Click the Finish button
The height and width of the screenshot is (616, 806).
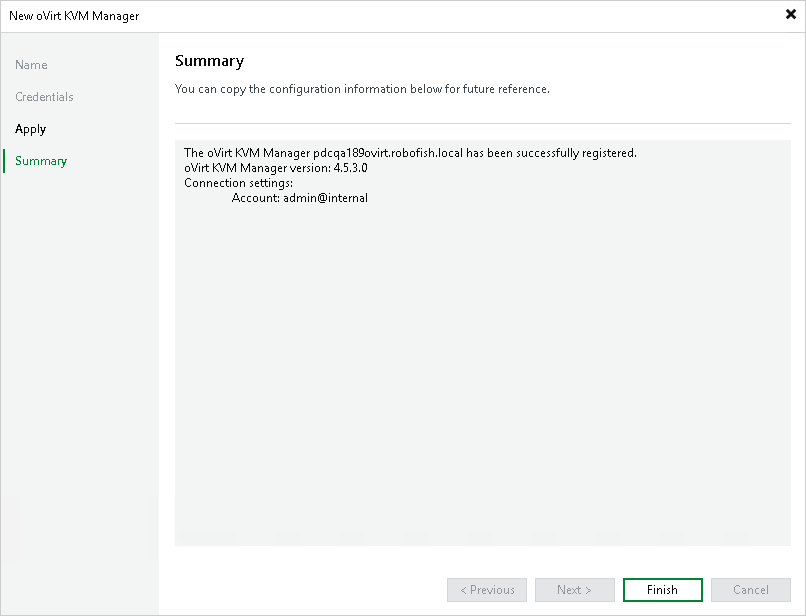663,590
